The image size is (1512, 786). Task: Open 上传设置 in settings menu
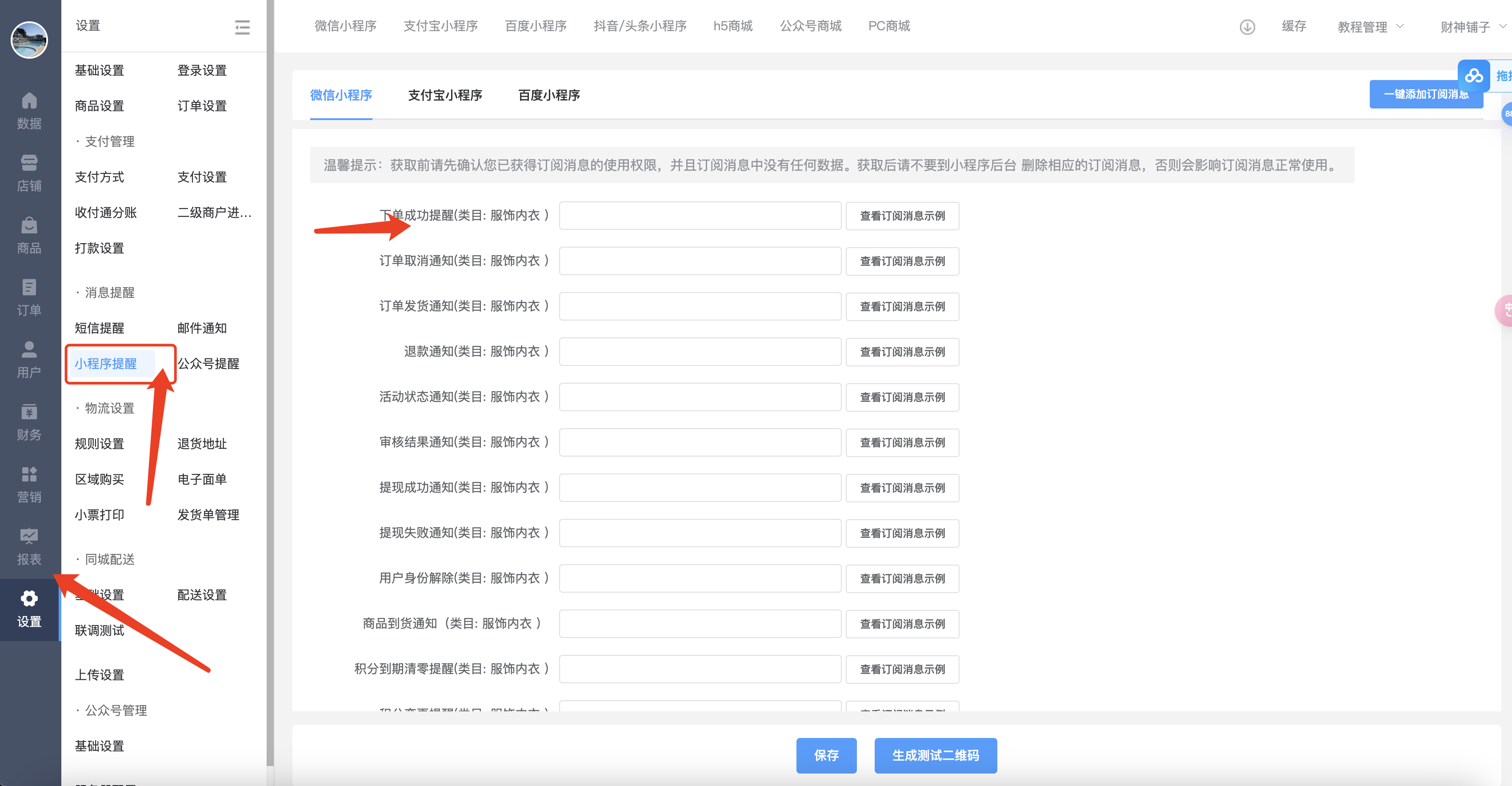[99, 675]
